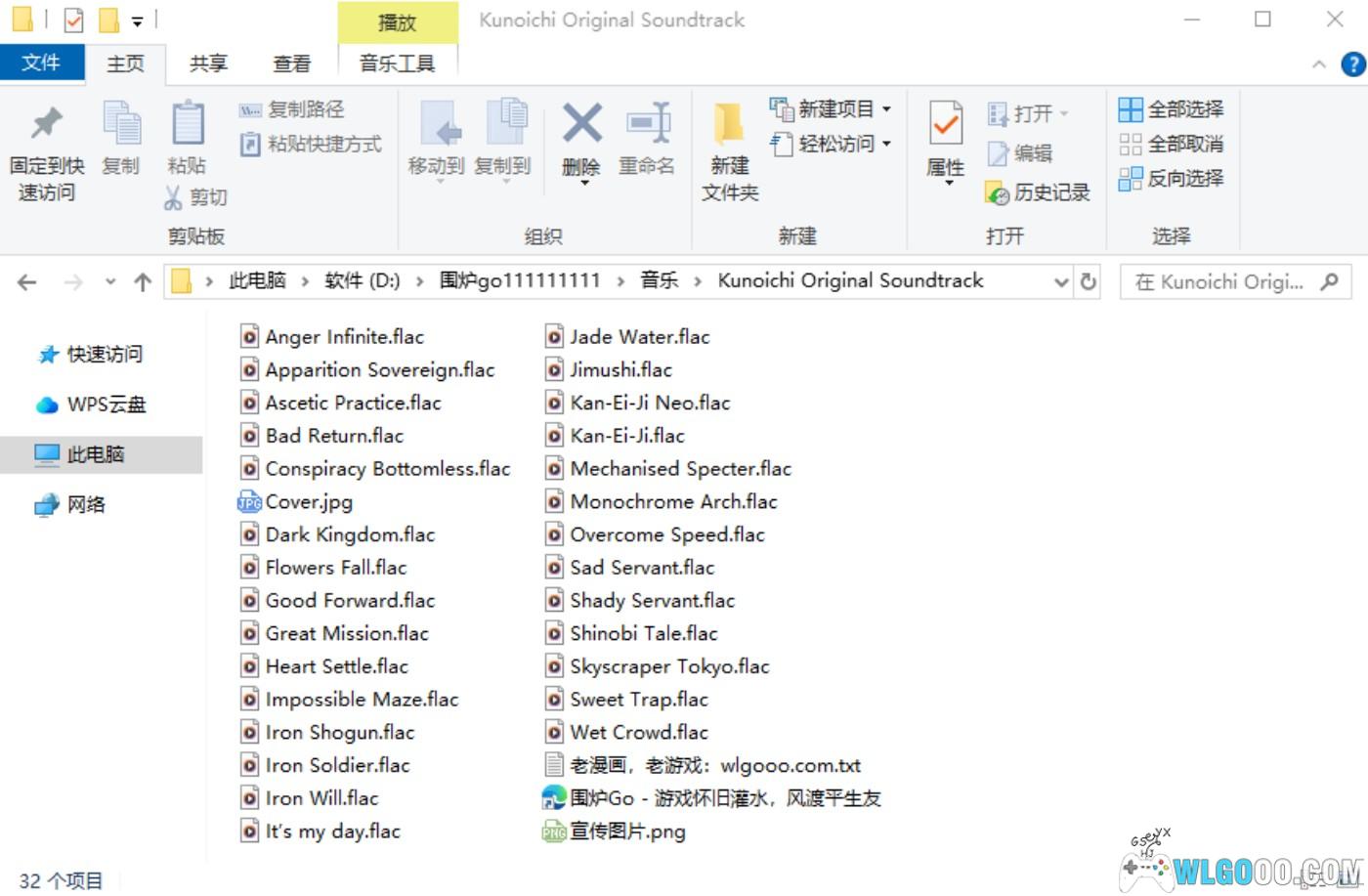Click the New Folder (新建文件夹) icon
Screen dimensions: 1368x896
tap(729, 127)
